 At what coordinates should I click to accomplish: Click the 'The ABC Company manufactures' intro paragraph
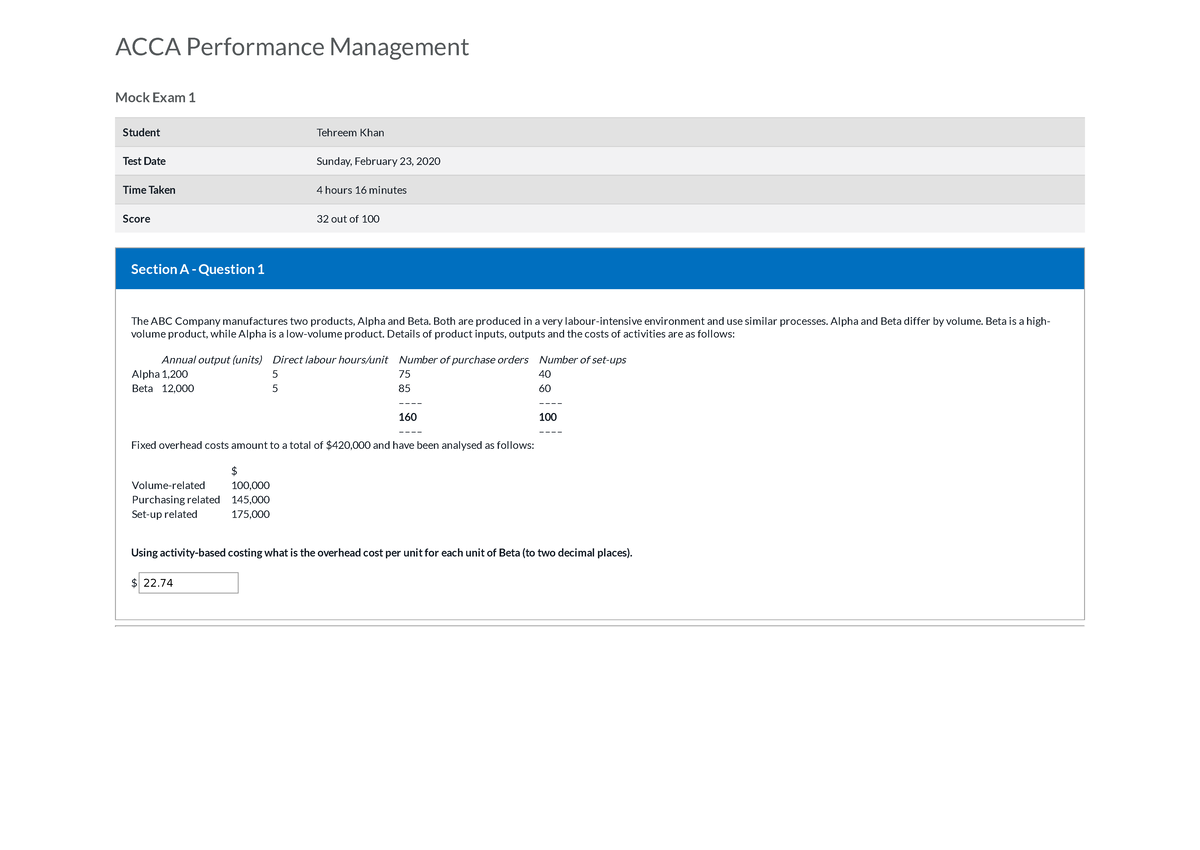[x=591, y=328]
